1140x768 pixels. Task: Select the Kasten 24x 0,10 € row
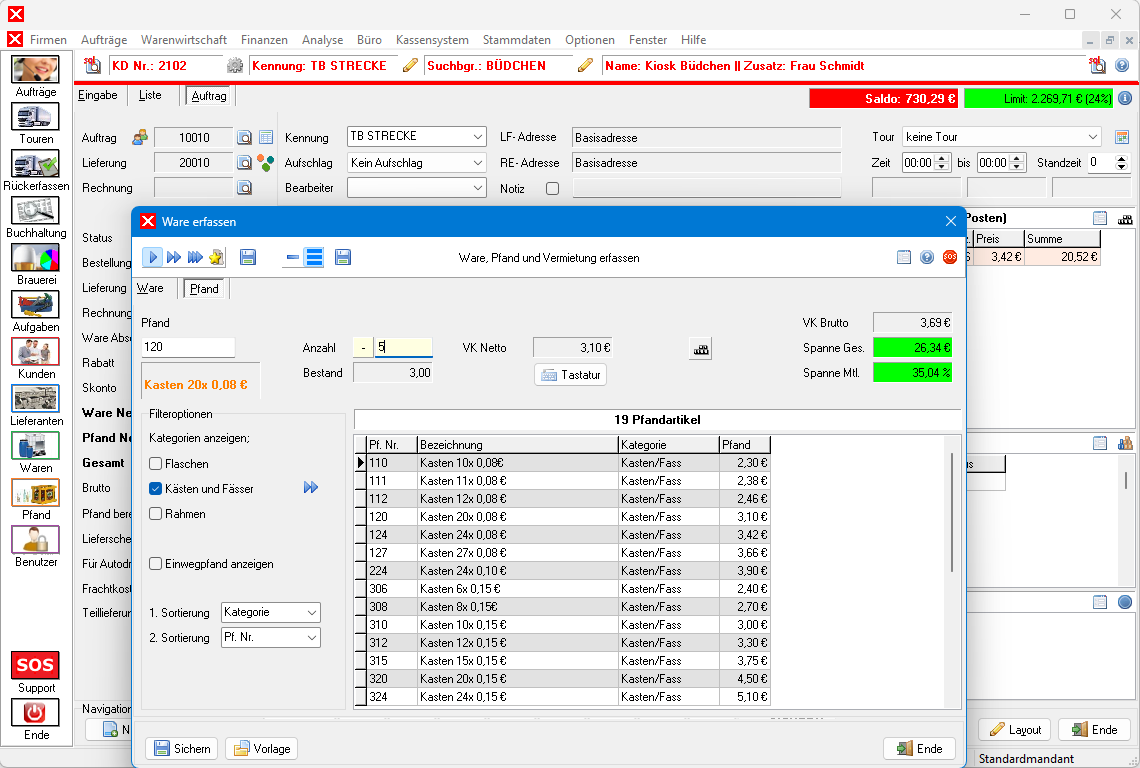(x=464, y=570)
